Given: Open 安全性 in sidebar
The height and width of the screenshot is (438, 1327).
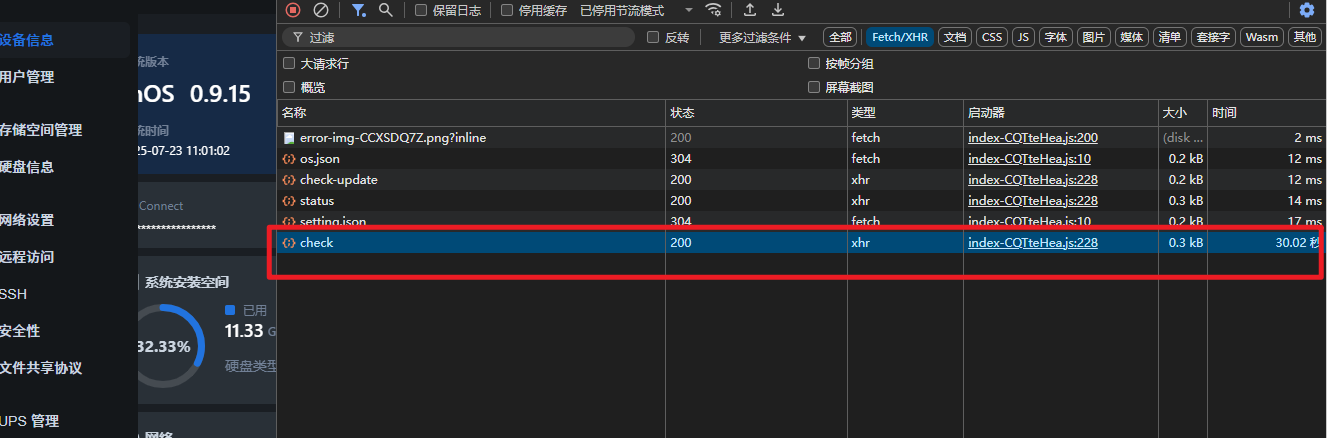Looking at the screenshot, I should tap(20, 331).
